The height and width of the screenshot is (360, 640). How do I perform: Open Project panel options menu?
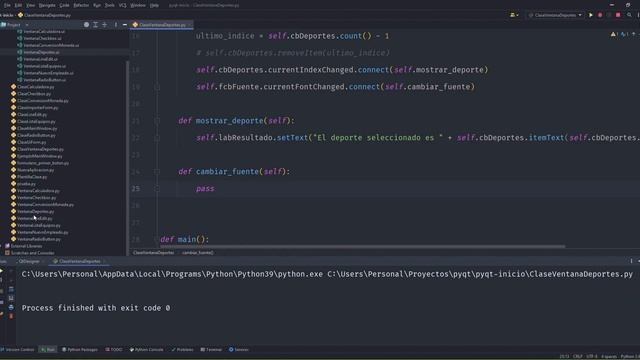click(x=116, y=25)
